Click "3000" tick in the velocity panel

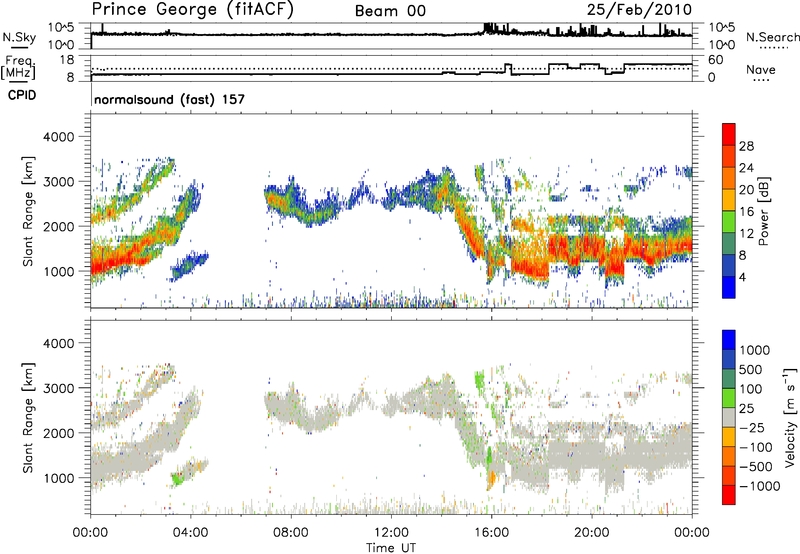[x=58, y=388]
